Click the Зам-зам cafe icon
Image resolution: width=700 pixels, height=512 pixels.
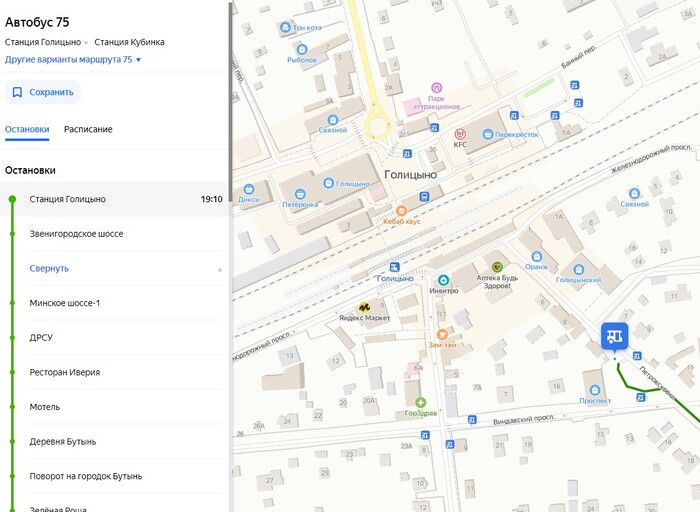coord(442,334)
